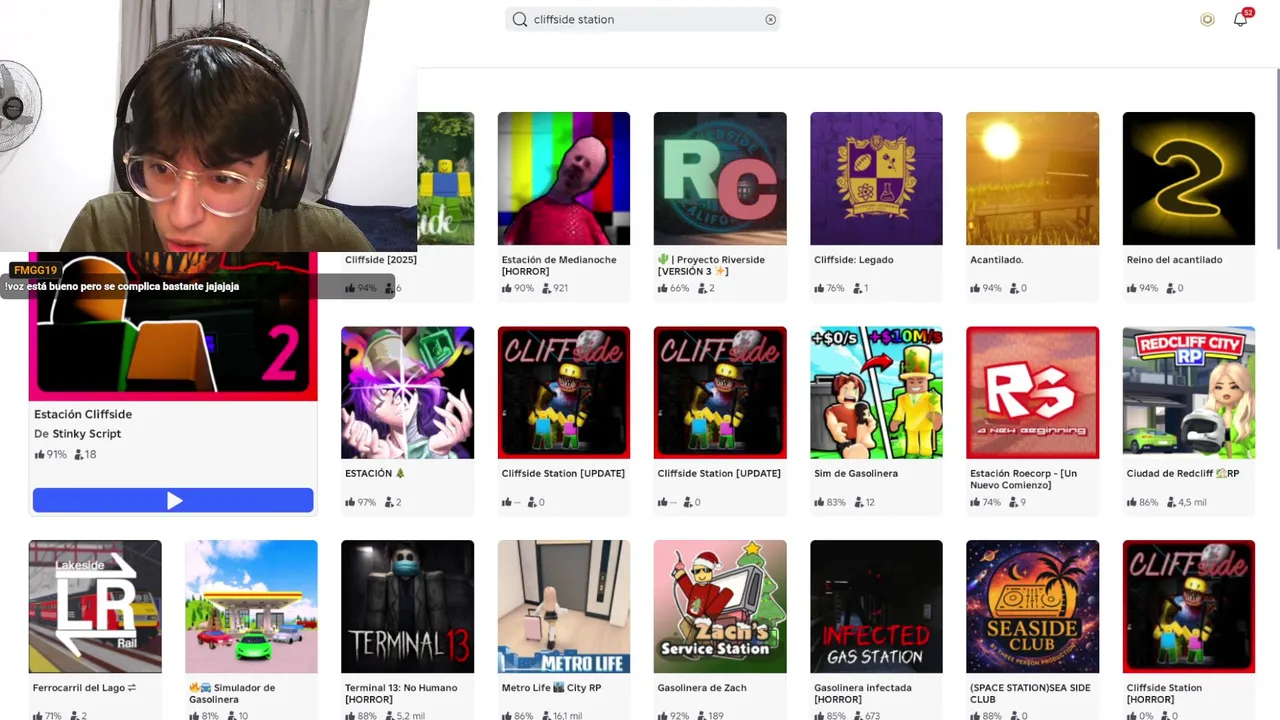Clear the search field with the X icon
Viewport: 1280px width, 720px height.
[770, 19]
